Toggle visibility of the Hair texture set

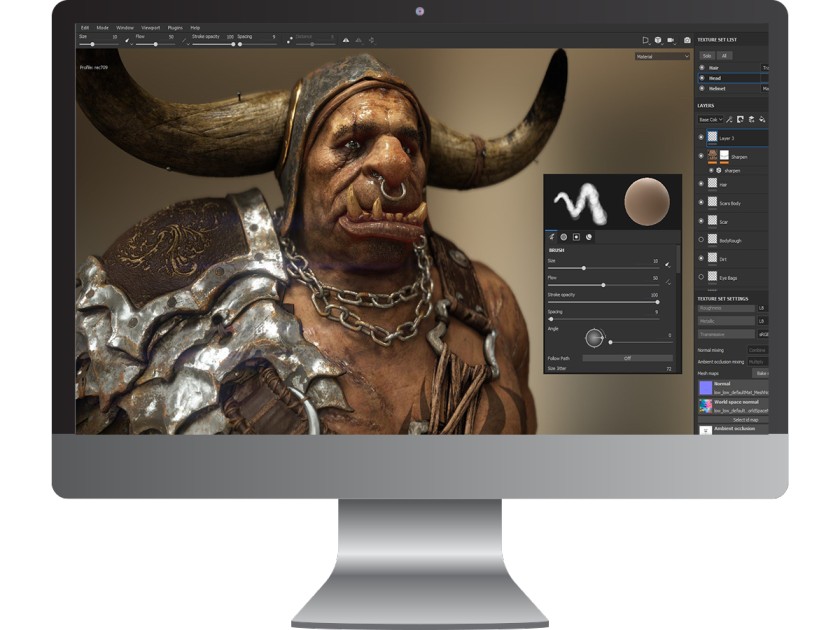702,68
